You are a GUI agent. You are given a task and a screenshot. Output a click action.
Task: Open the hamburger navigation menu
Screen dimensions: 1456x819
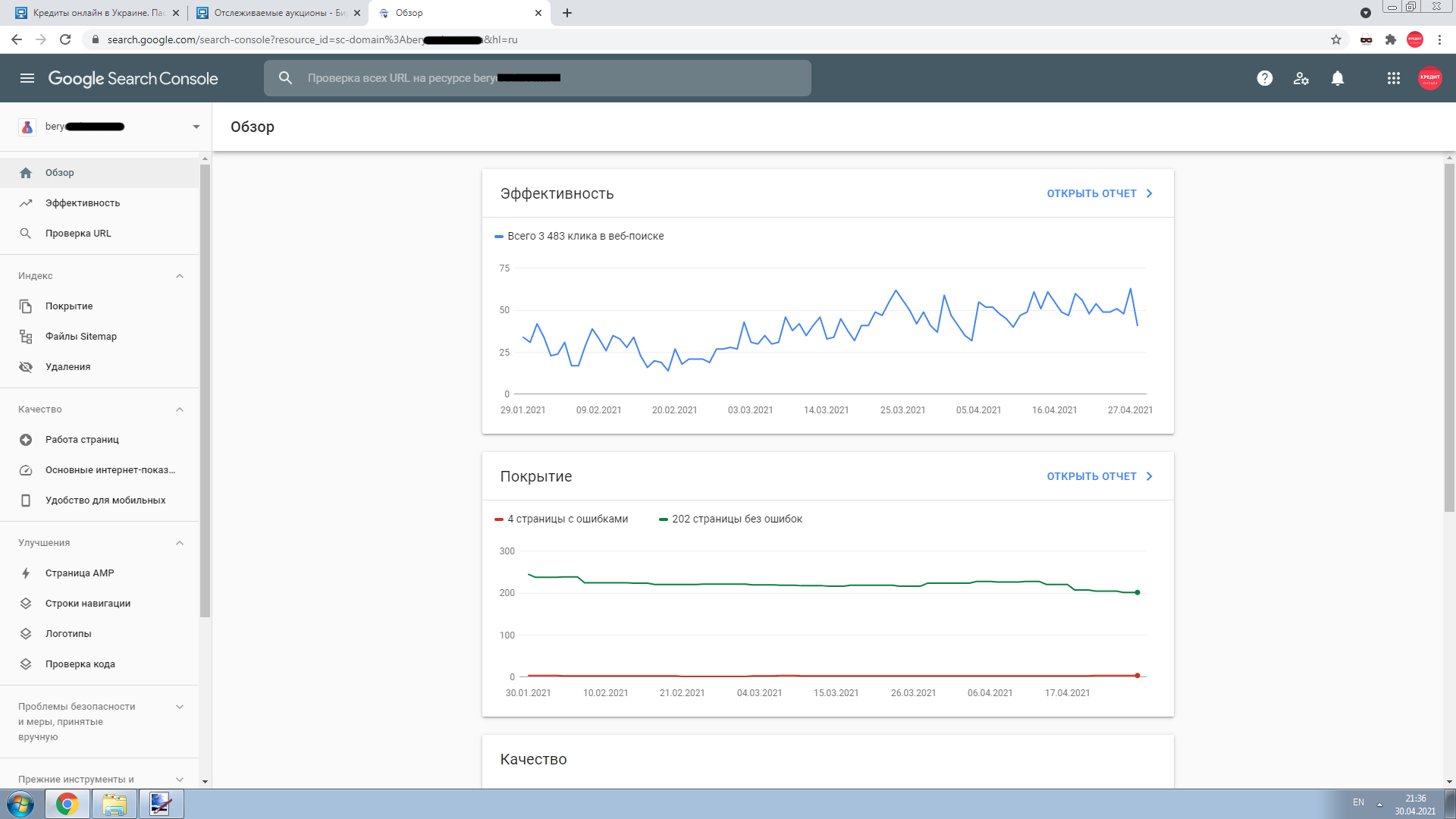(27, 78)
